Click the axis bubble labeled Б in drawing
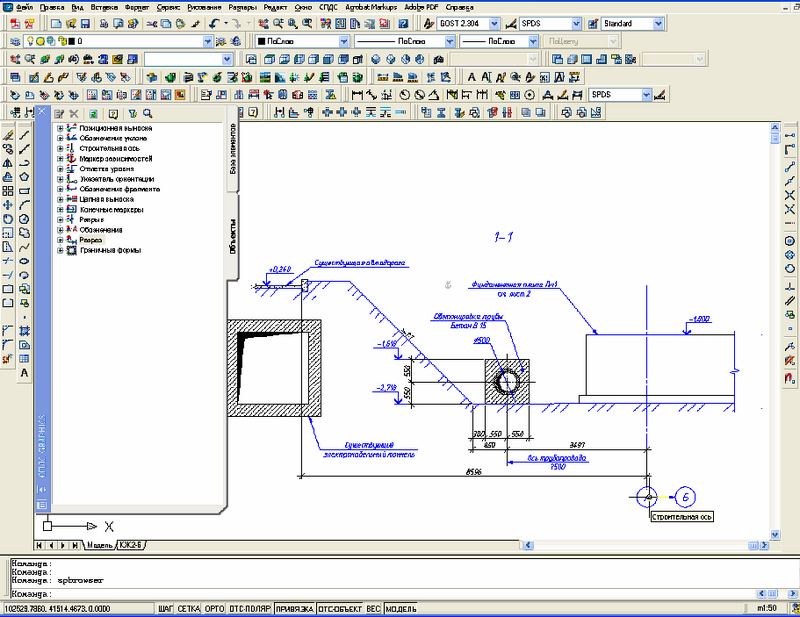 [x=685, y=497]
